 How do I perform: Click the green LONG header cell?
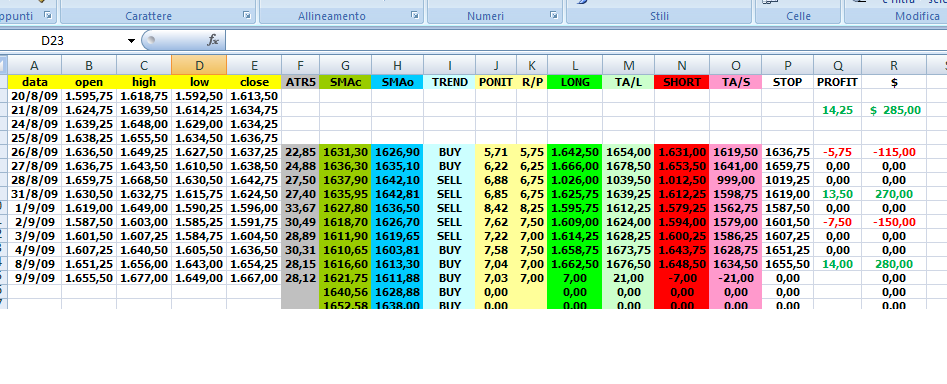coord(574,82)
